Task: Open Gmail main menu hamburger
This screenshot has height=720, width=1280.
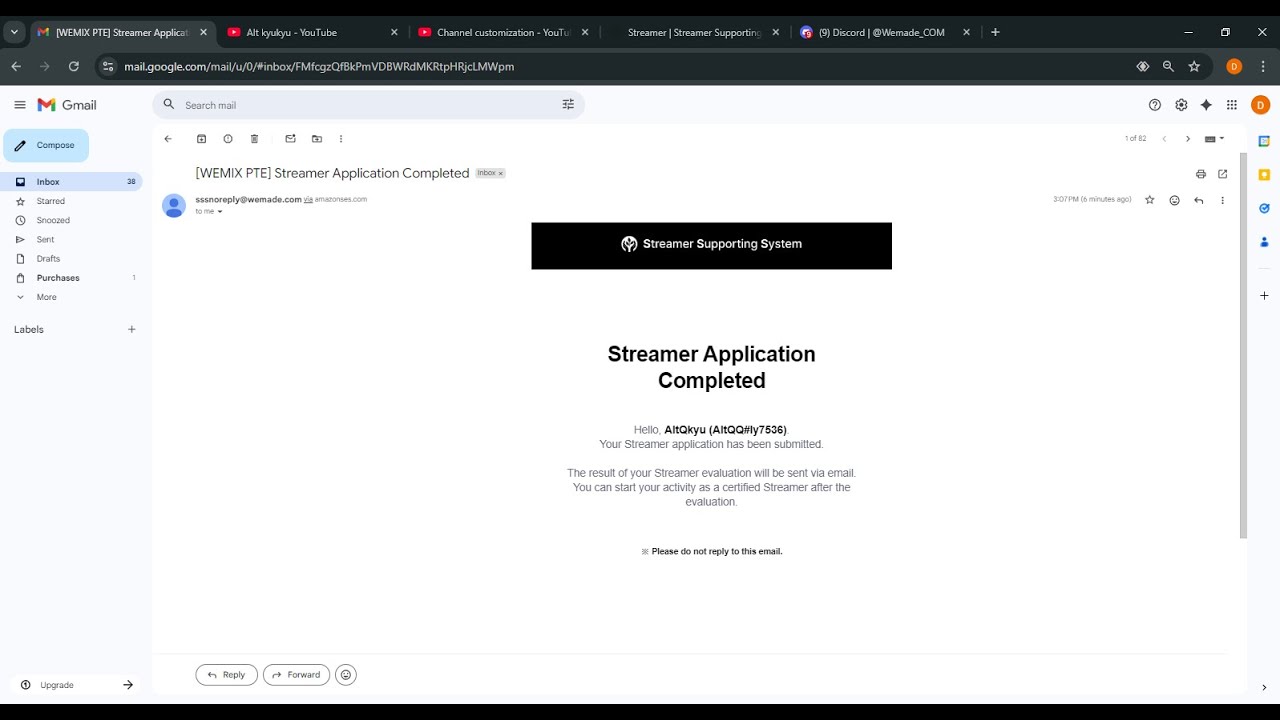Action: [20, 105]
